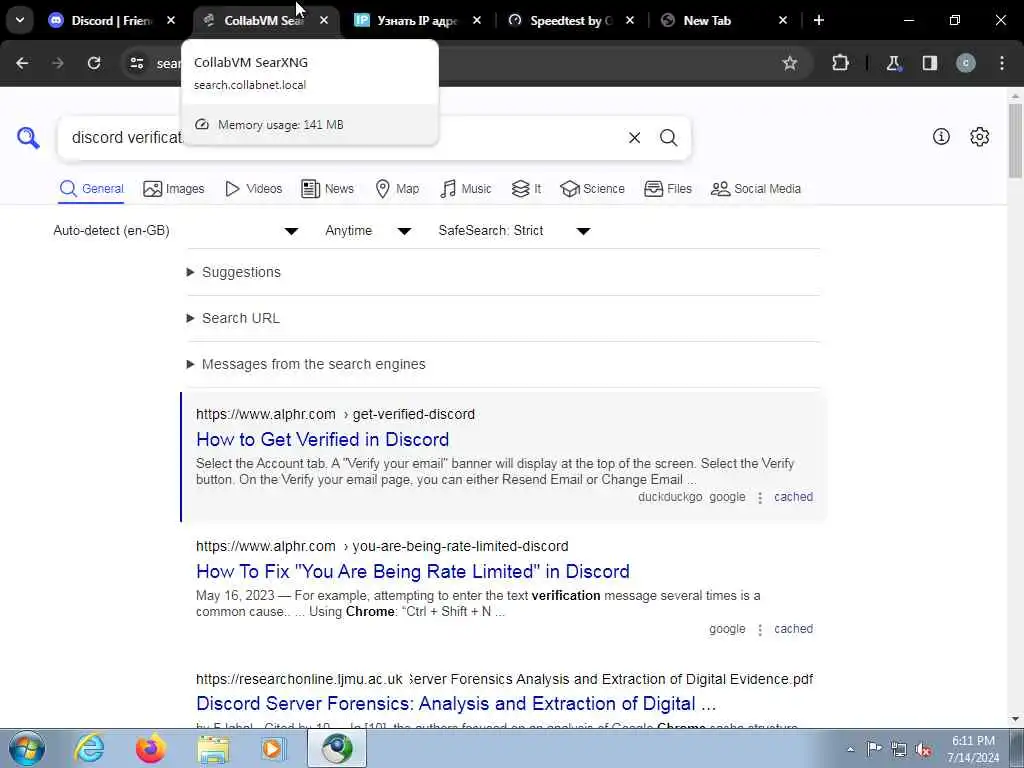Expand the Suggestions section
This screenshot has height=768, width=1024.
241,272
